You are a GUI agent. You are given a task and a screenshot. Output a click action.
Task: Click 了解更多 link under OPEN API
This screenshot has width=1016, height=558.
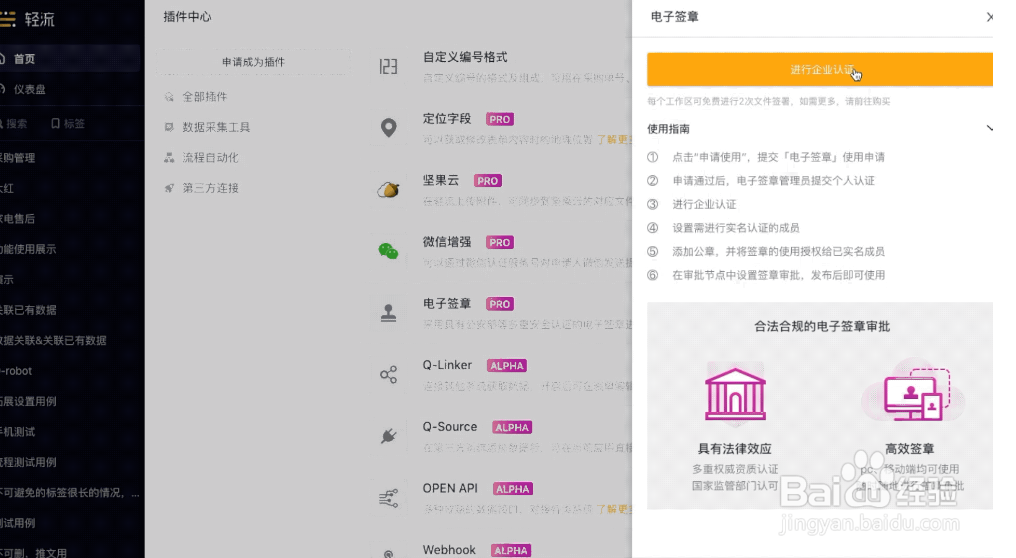614,509
